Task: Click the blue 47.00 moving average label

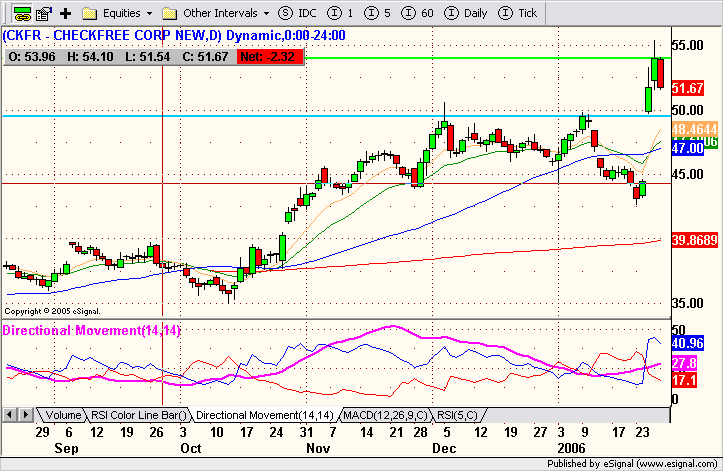Action: (x=687, y=148)
